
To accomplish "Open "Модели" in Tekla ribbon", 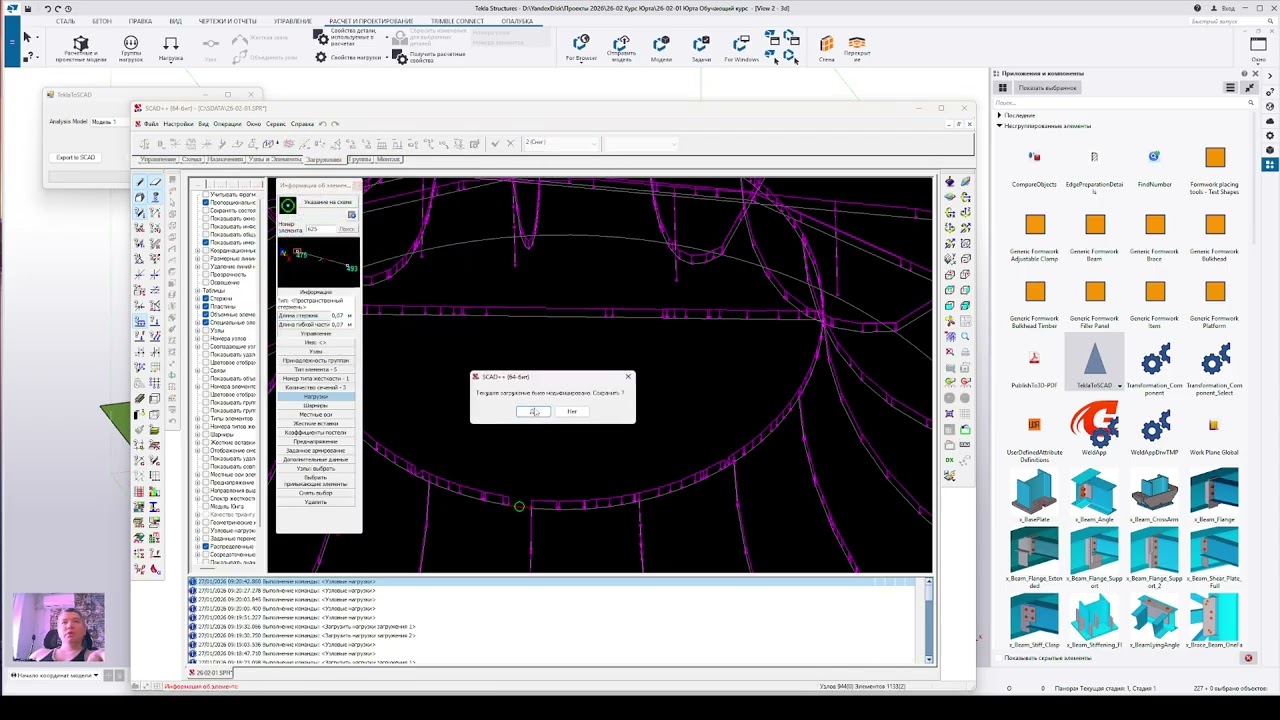I will (x=661, y=48).
